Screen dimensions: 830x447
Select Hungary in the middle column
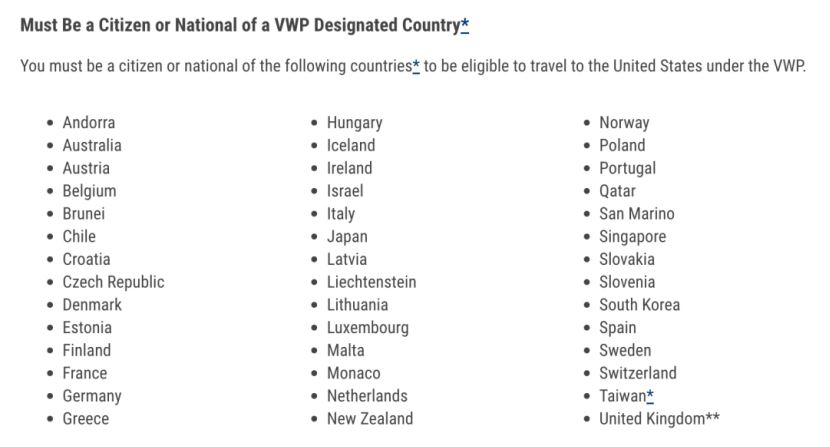click(x=354, y=123)
